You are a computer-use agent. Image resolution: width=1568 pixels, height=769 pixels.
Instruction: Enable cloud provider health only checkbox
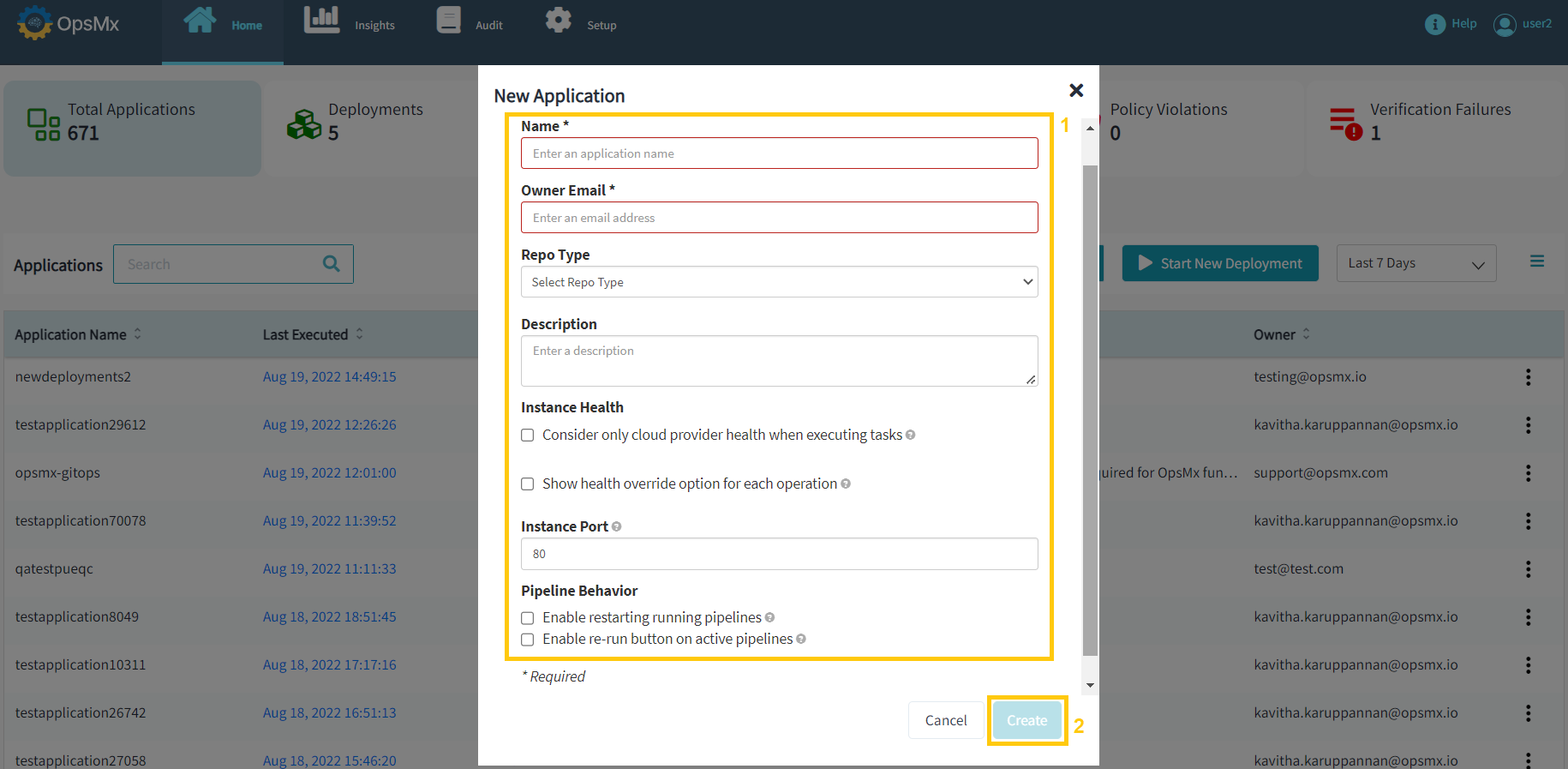click(528, 436)
